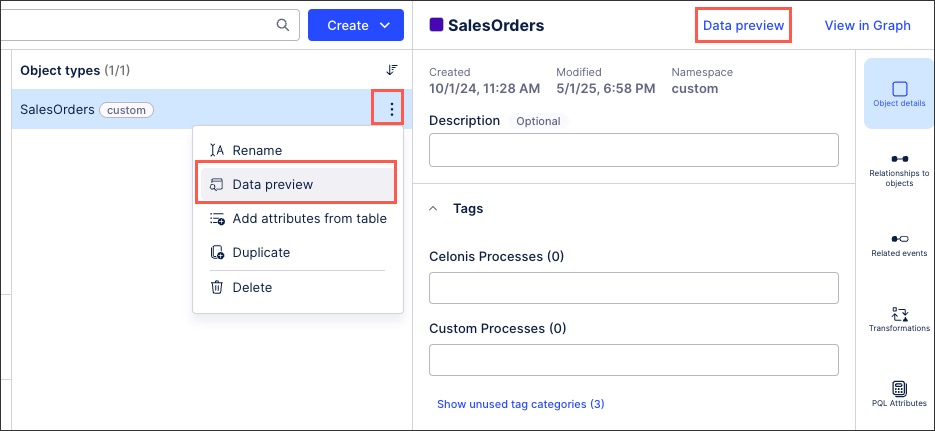Viewport: 935px width, 431px height.
Task: Click the Rename text-cursor icon
Action: (x=217, y=150)
